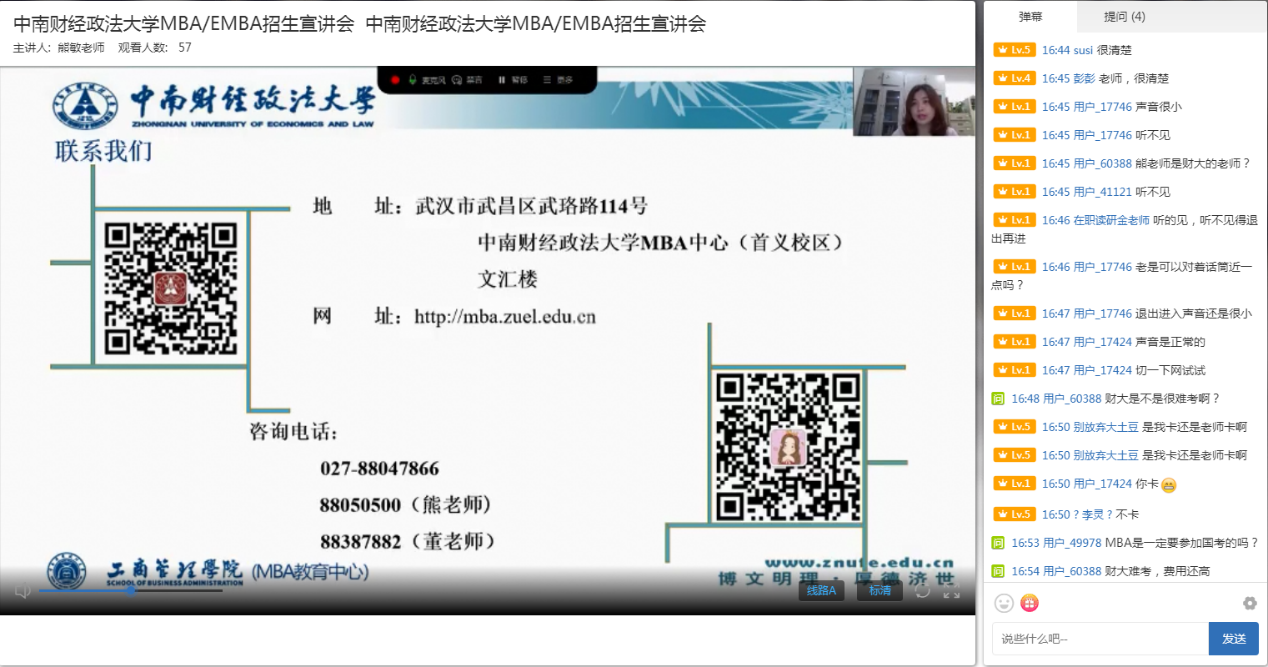Click the green 问 icon beside MBA是一定要参加国考的吗
The image size is (1268, 667).
pos(998,543)
